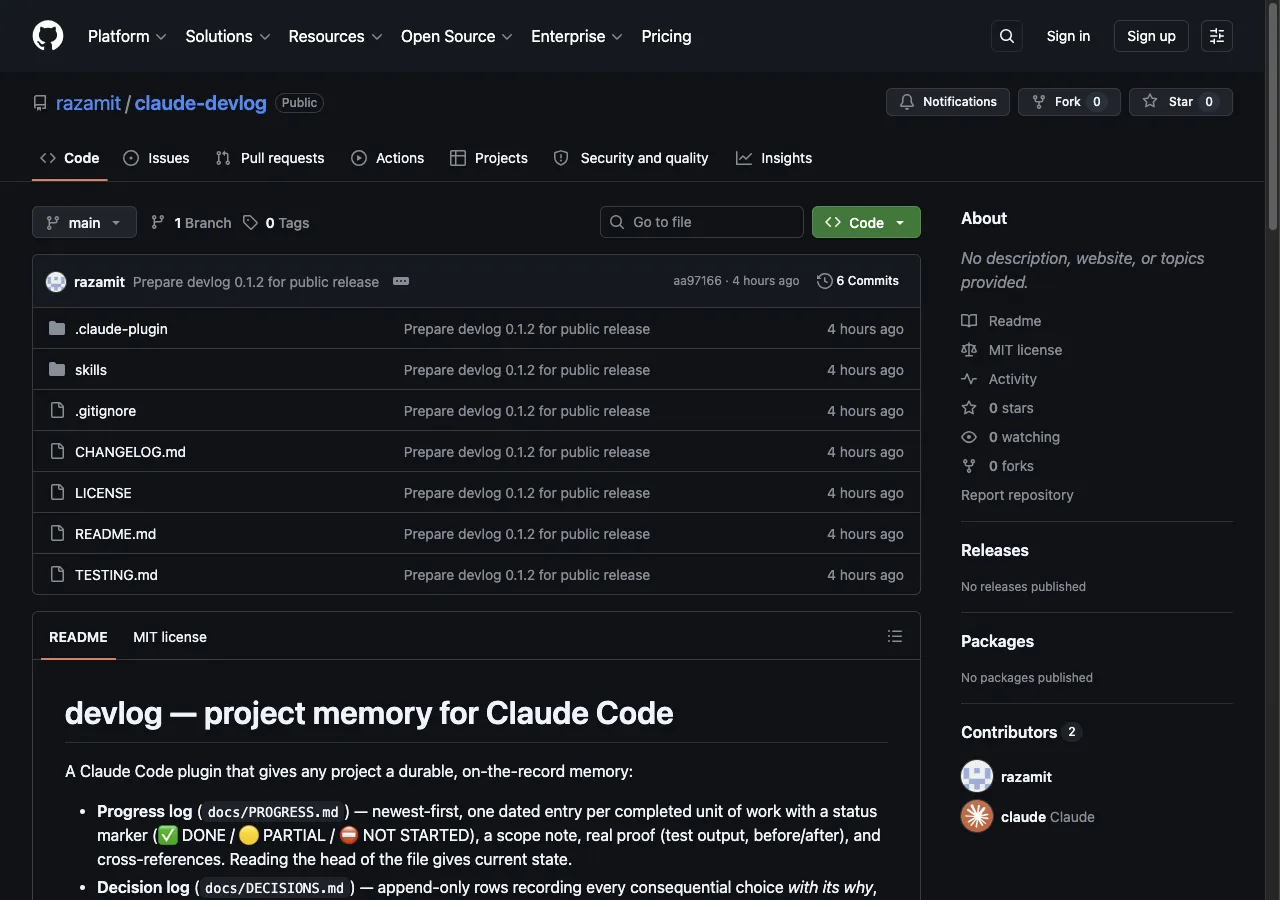View 0 watching in About sidebar
Screen dimensions: 1280x900
pyautogui.click(x=1010, y=437)
